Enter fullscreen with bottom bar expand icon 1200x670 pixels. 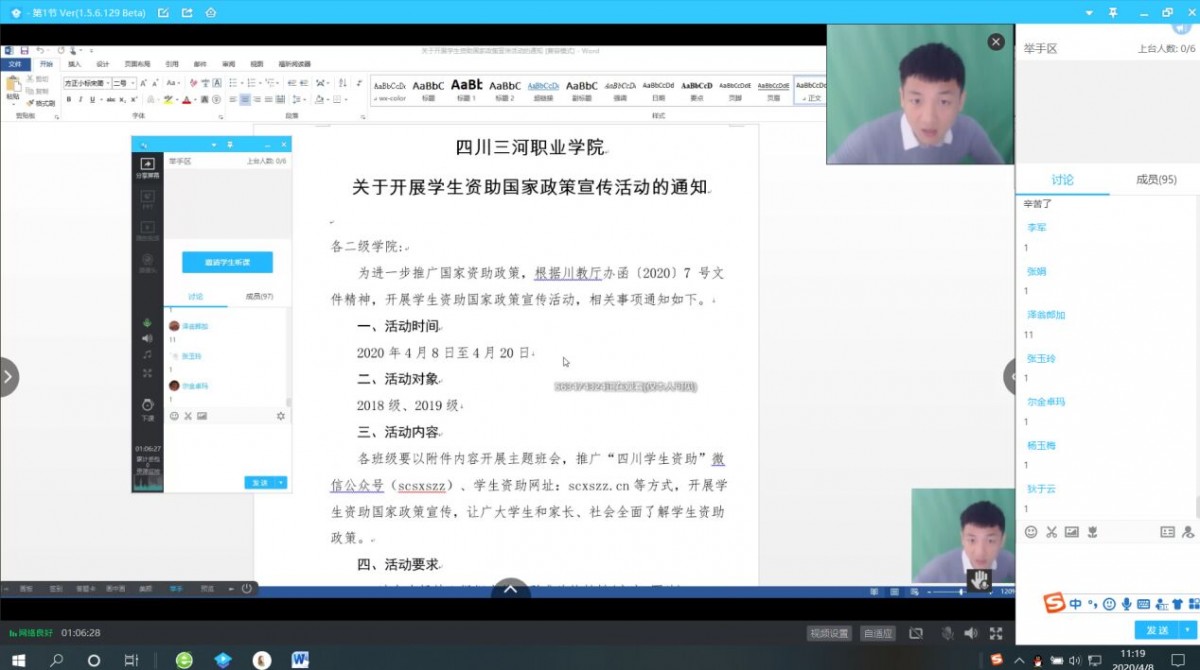[995, 633]
